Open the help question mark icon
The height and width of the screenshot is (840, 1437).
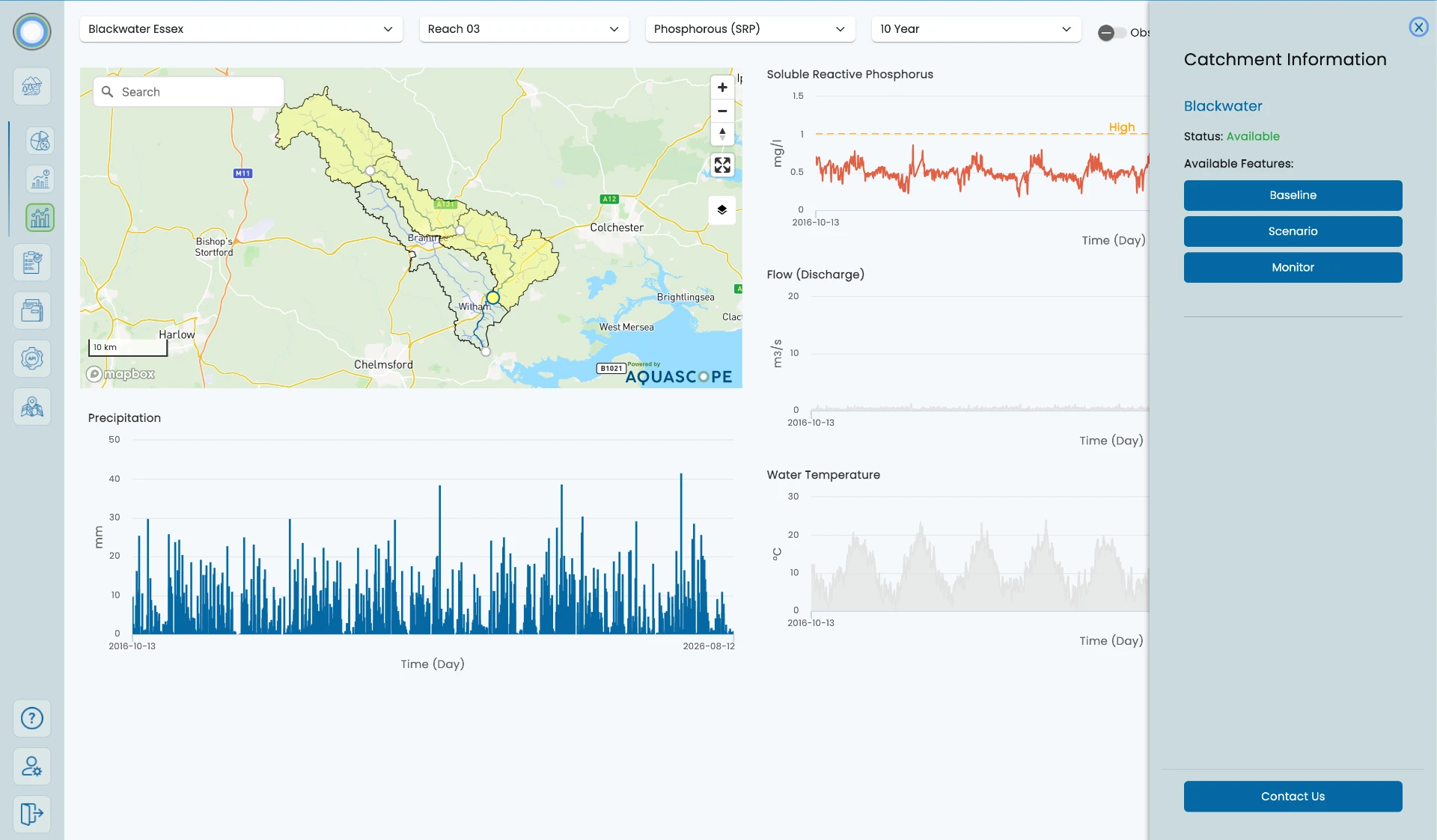pos(32,718)
